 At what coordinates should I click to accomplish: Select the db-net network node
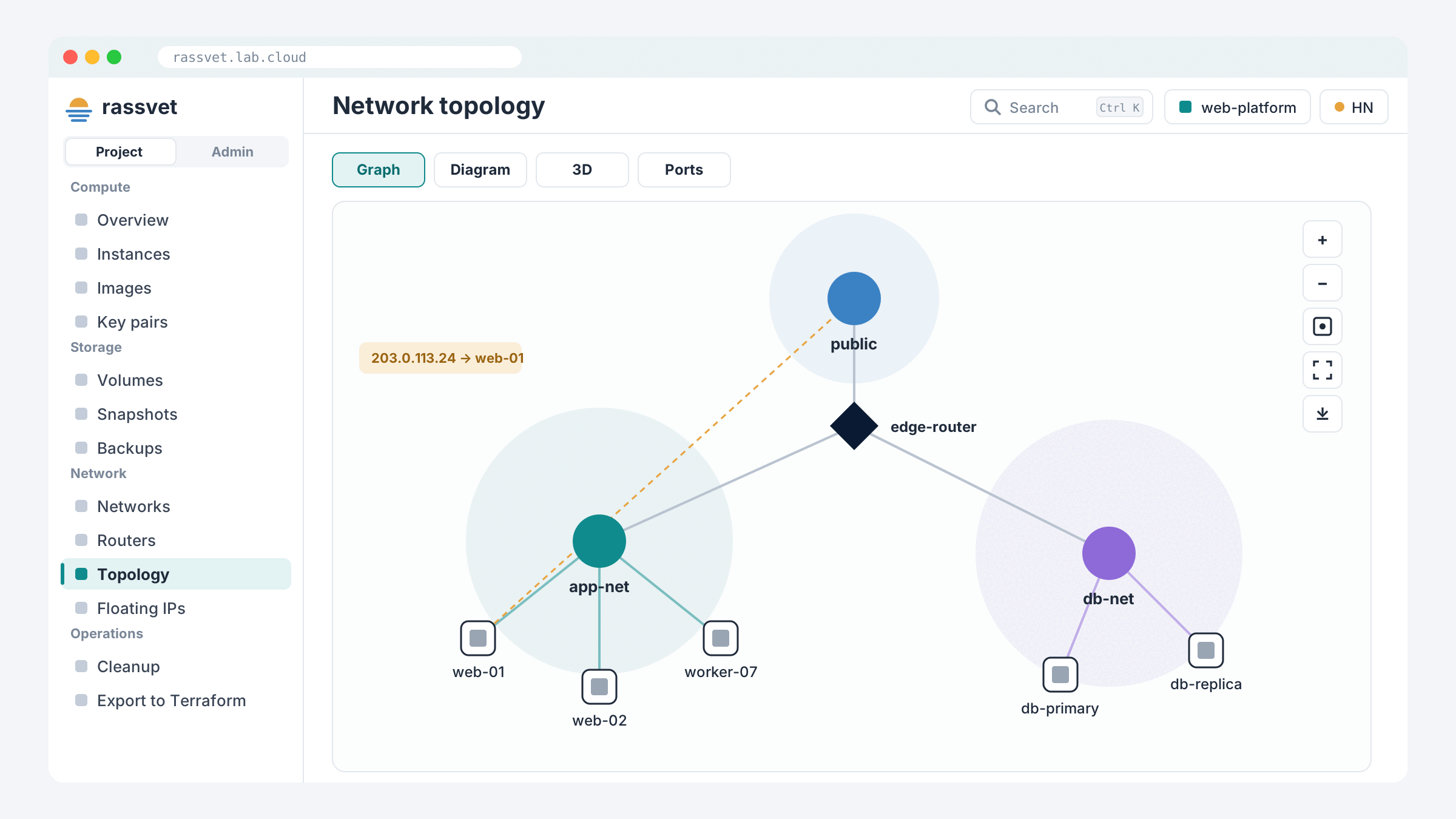1108,553
